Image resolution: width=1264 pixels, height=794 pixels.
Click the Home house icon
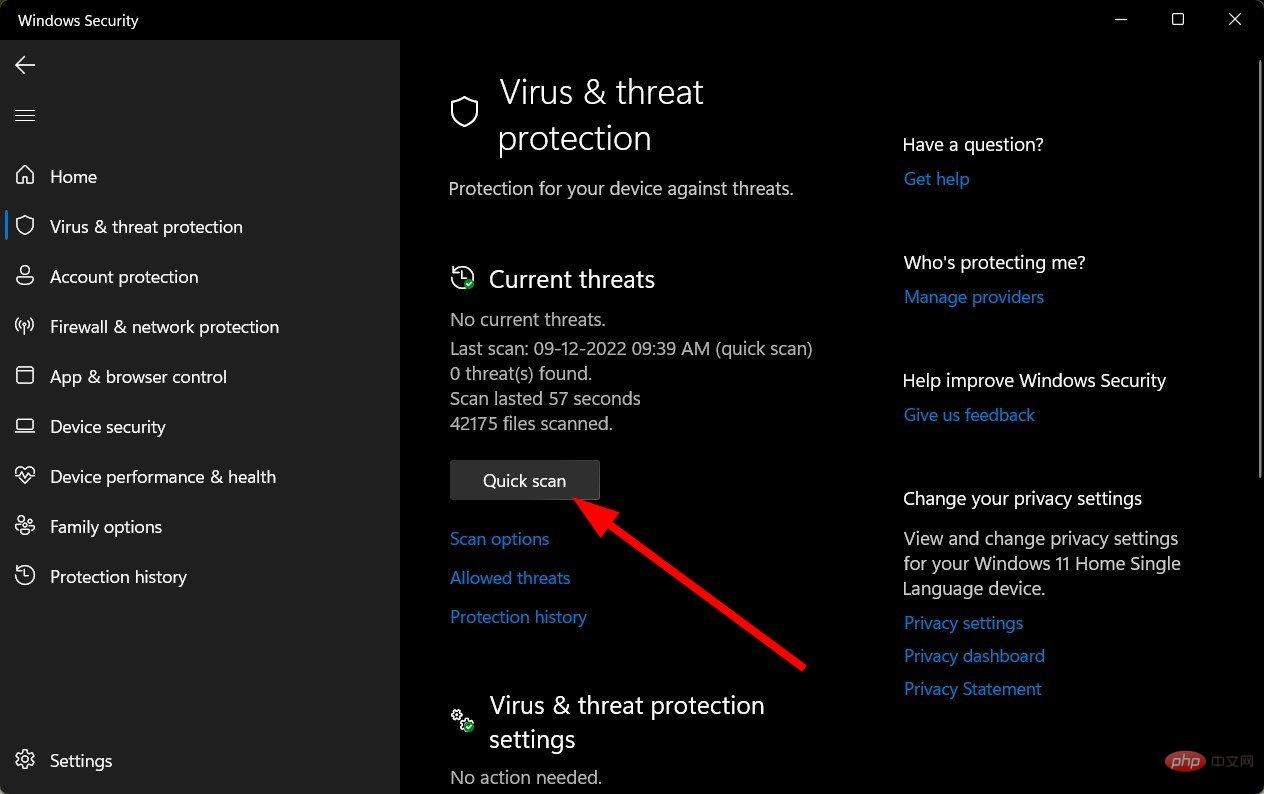tap(25, 176)
